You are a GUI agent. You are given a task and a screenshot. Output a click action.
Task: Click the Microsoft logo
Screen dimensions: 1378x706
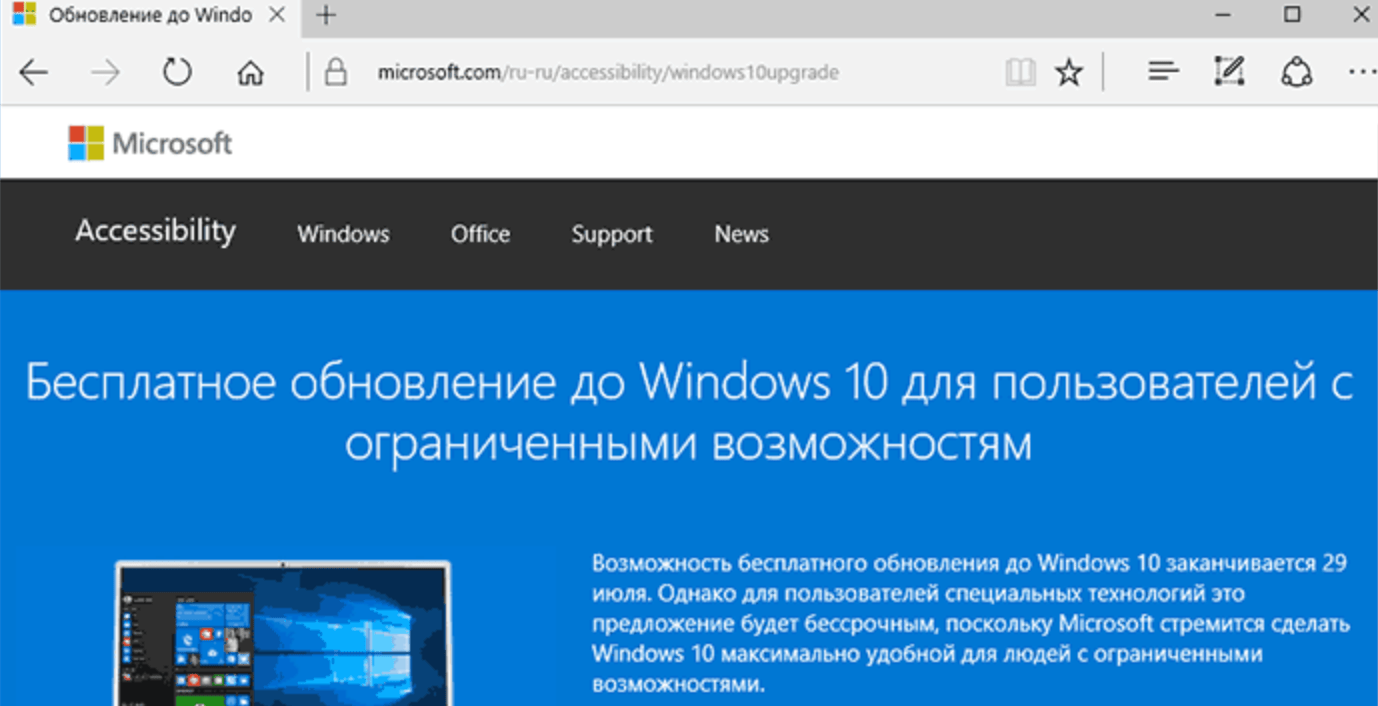click(x=150, y=143)
